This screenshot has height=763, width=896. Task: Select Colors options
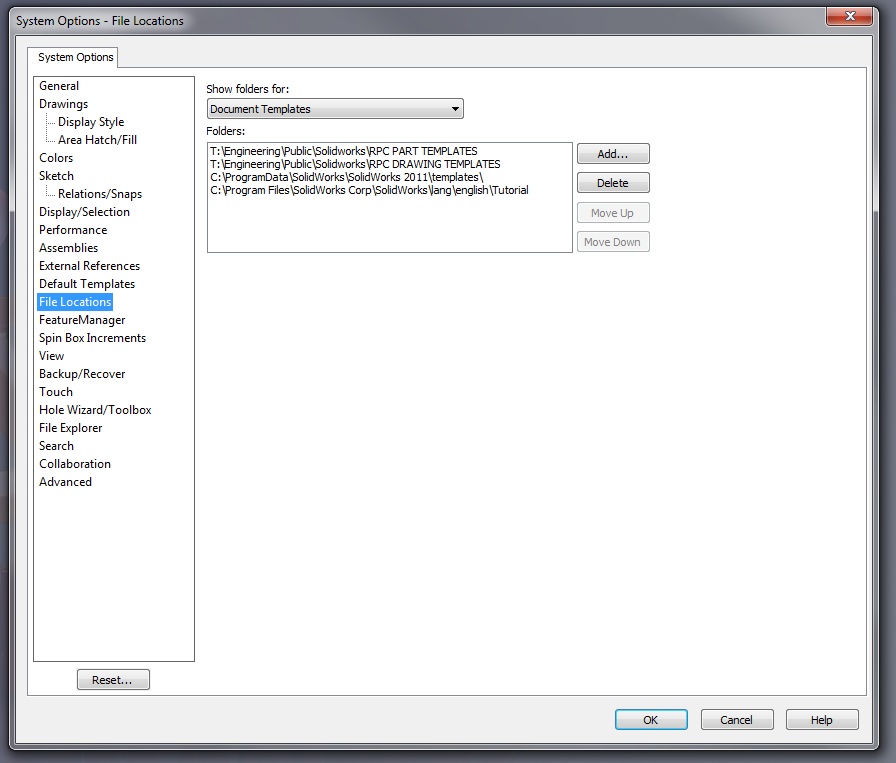(56, 158)
